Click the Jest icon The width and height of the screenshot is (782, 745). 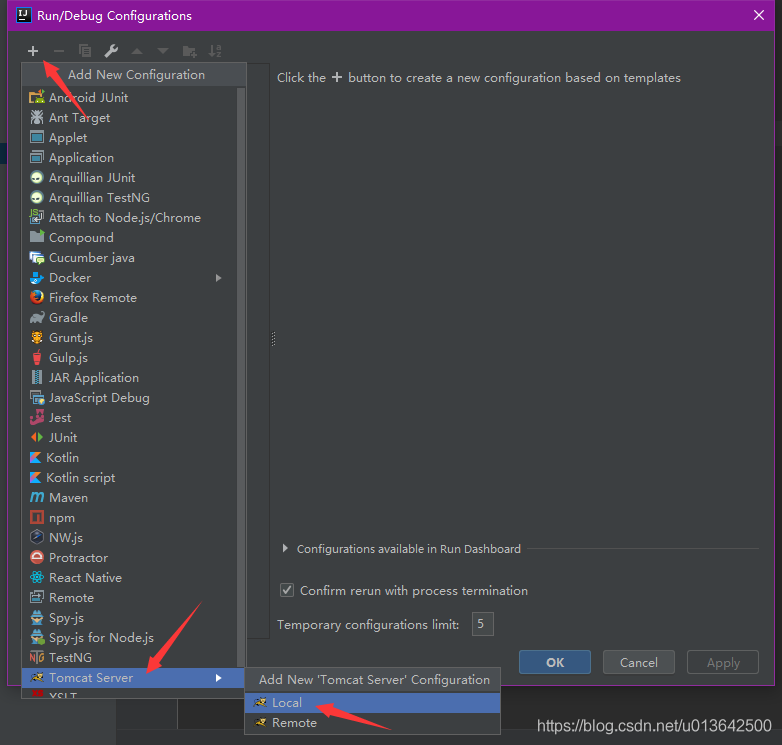[x=37, y=417]
